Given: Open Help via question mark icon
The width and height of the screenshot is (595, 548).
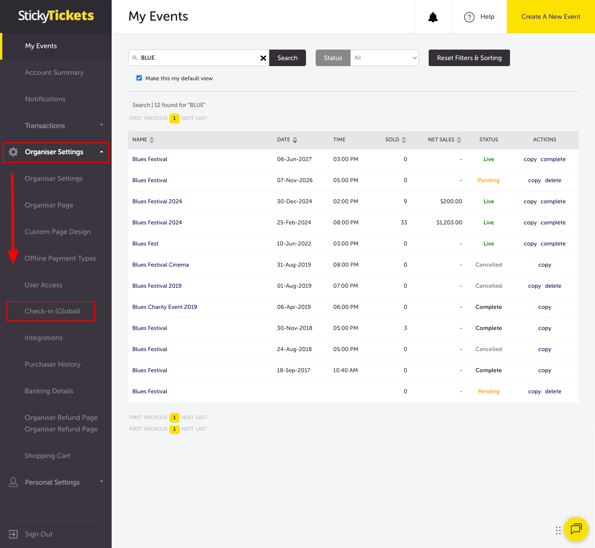Looking at the screenshot, I should [469, 17].
